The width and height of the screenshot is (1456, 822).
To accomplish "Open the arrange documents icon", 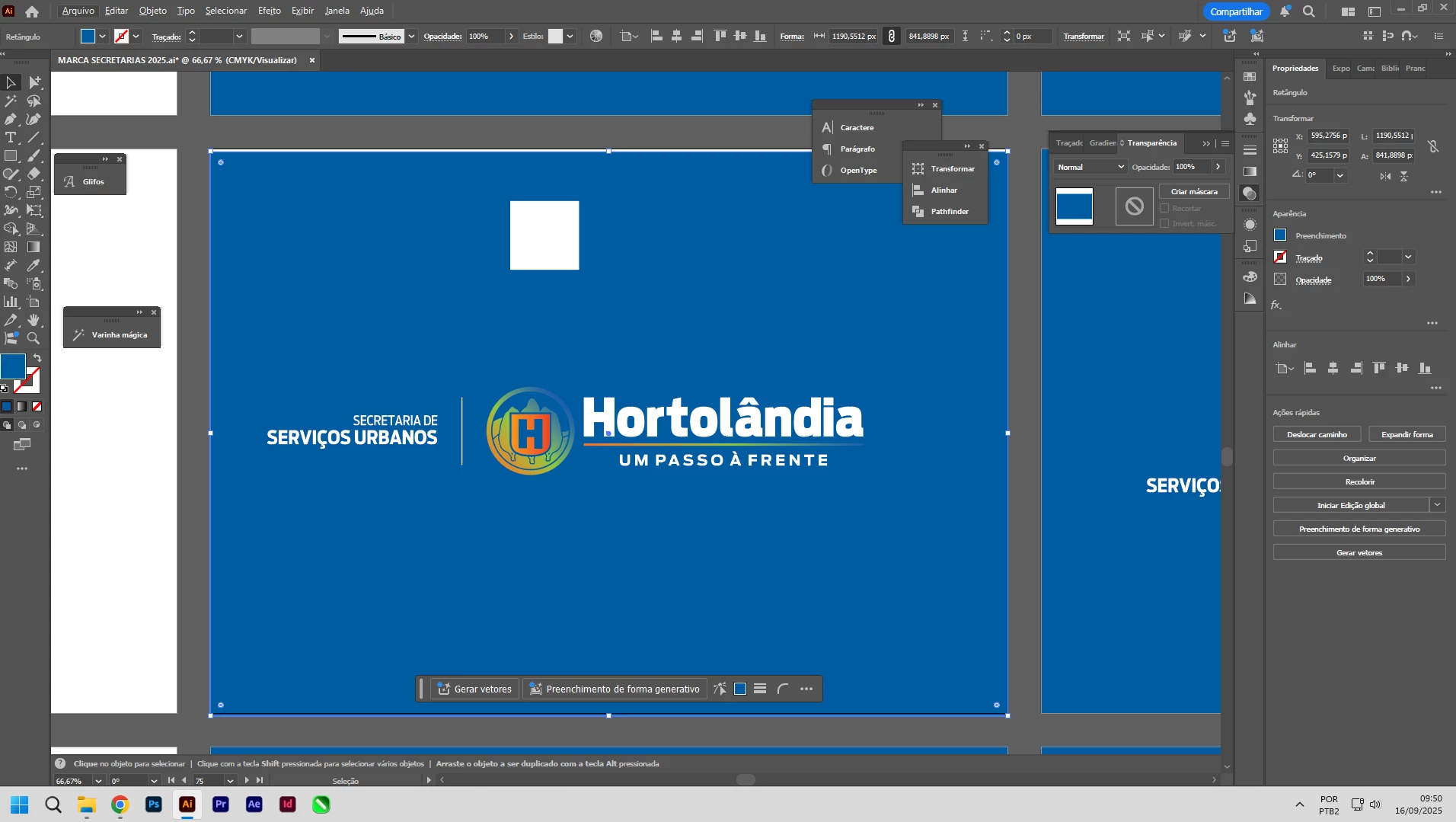I will pos(1348,11).
